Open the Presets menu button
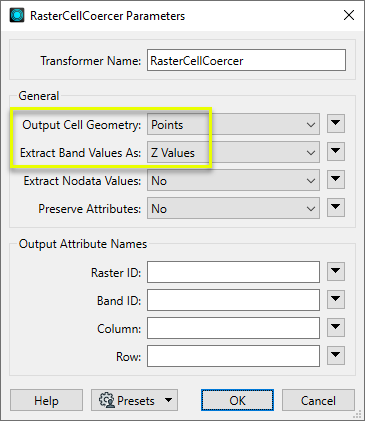This screenshot has height=421, width=365. coord(134,400)
